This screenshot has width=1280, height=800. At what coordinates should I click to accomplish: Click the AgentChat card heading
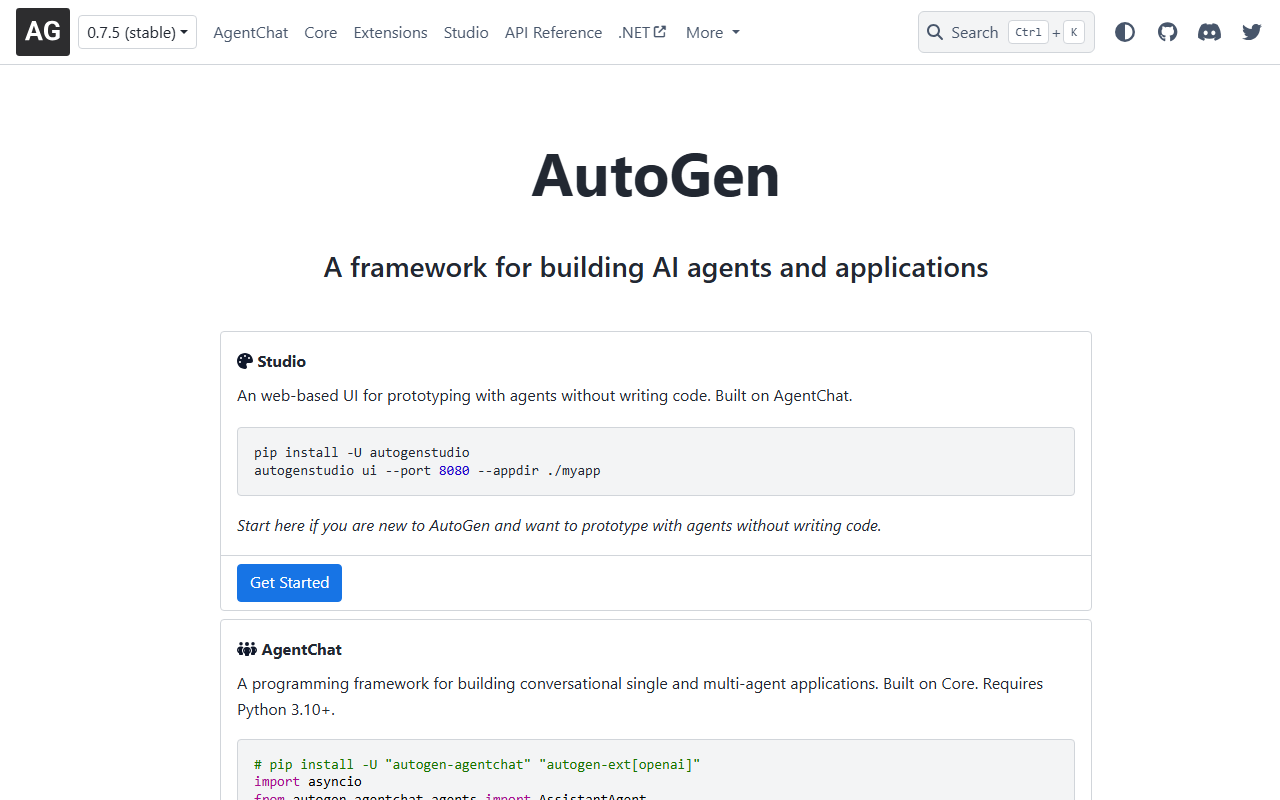[x=302, y=649]
